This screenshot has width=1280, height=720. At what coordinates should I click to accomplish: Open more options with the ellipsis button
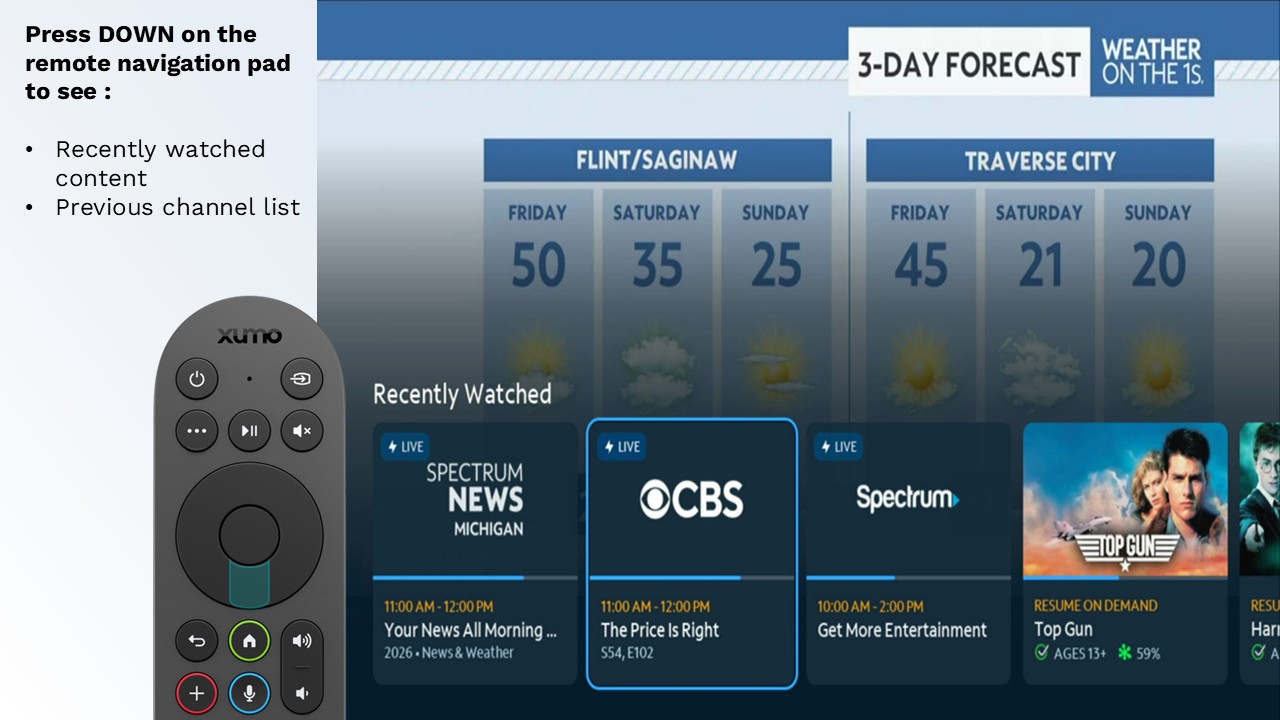196,430
